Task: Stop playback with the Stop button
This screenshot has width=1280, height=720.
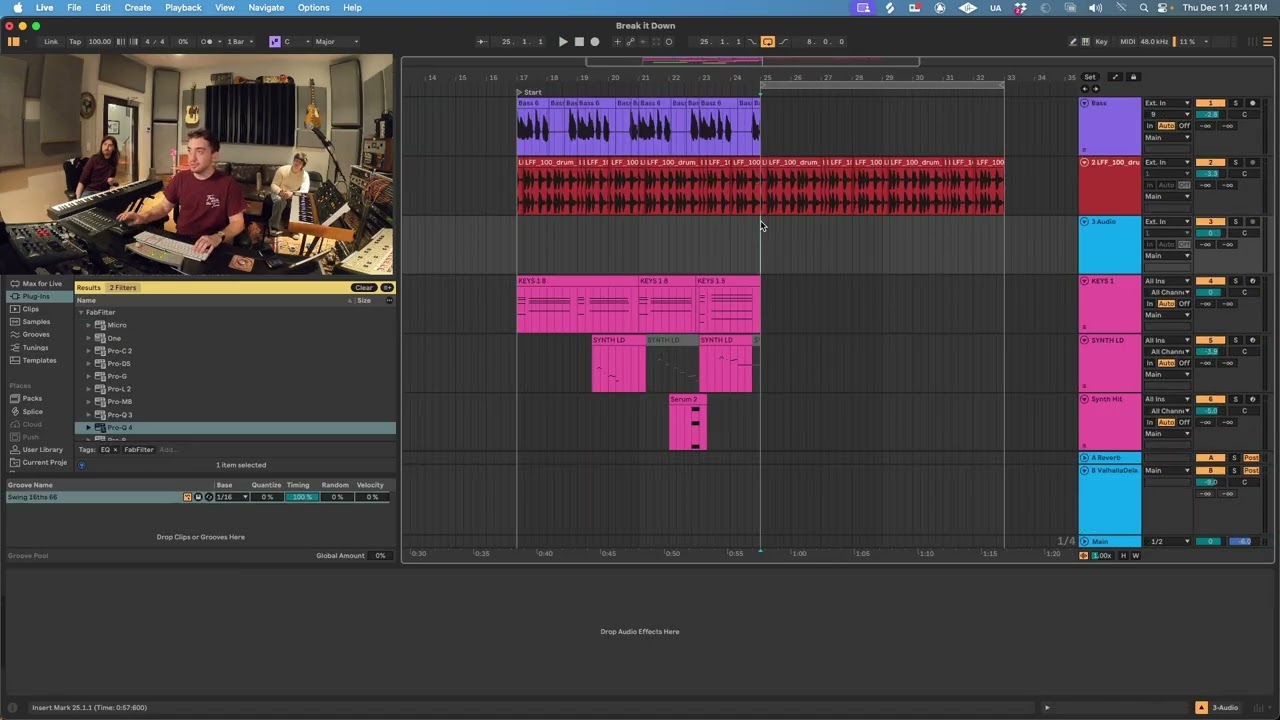Action: pos(579,42)
